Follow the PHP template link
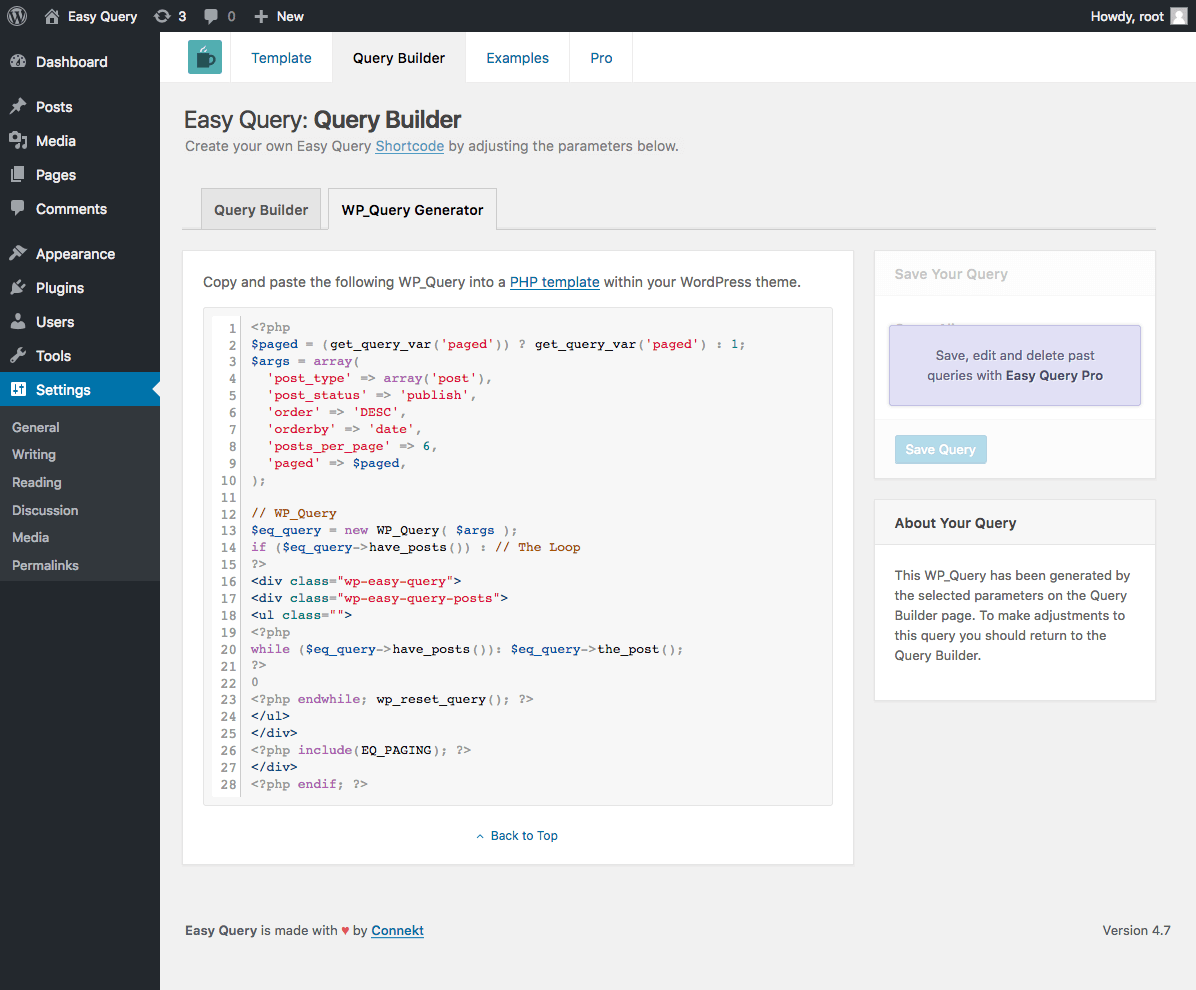The image size is (1196, 990). [555, 282]
